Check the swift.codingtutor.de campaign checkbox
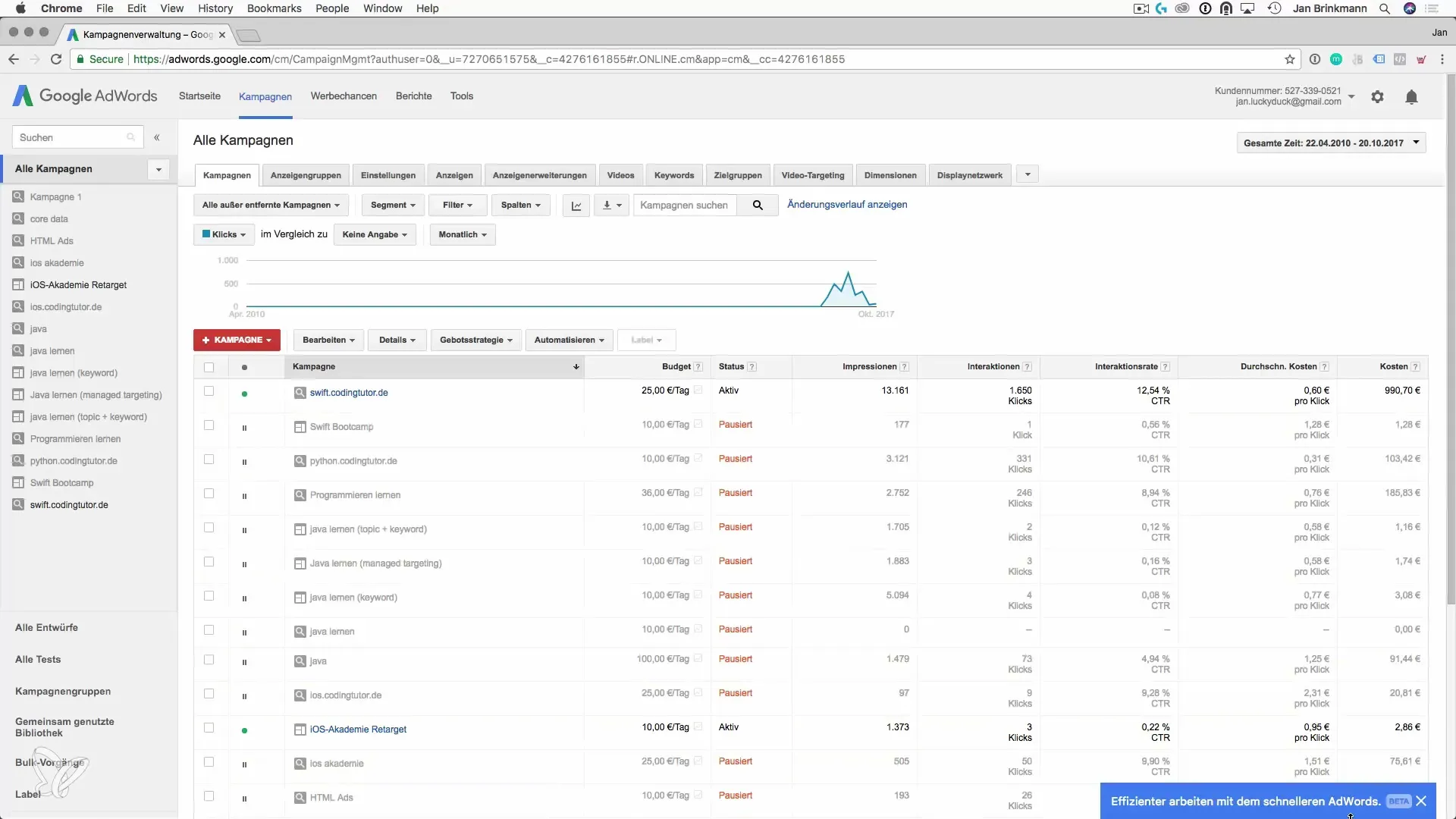This screenshot has width=1456, height=819. pyautogui.click(x=209, y=391)
